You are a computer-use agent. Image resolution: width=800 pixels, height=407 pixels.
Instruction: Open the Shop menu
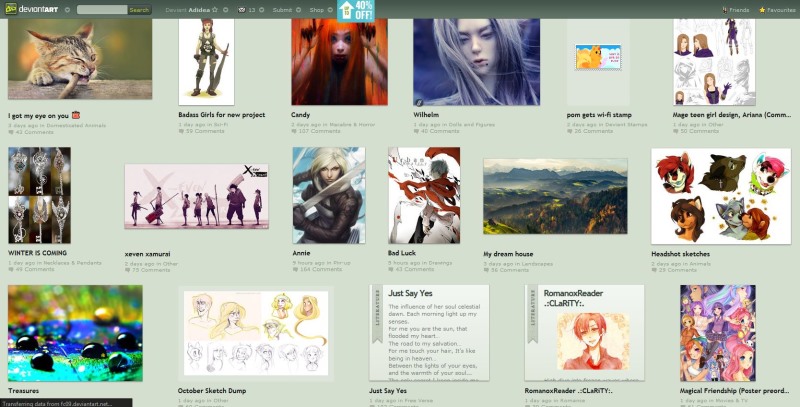tap(316, 10)
